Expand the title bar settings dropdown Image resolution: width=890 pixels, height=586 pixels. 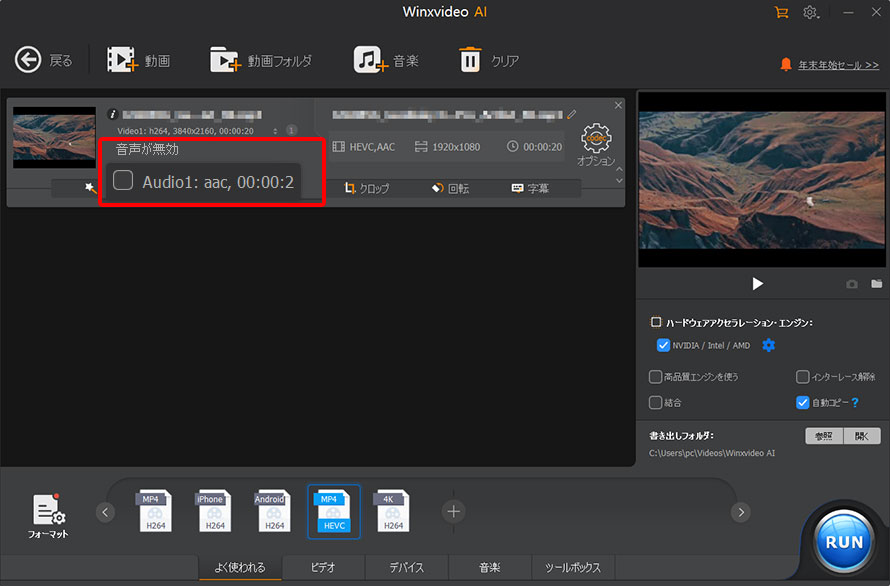(813, 13)
